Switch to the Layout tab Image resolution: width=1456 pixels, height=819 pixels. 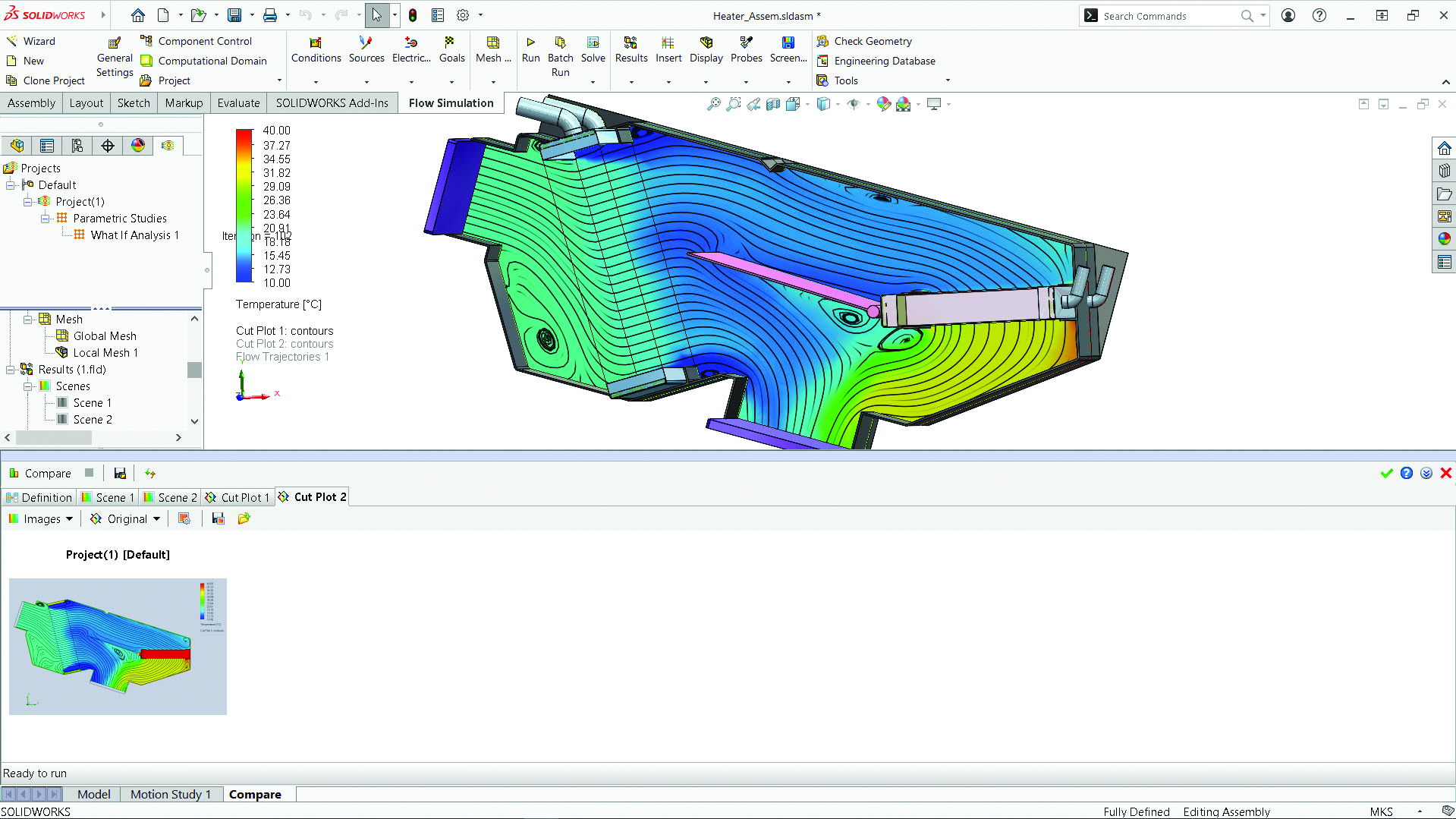86,103
